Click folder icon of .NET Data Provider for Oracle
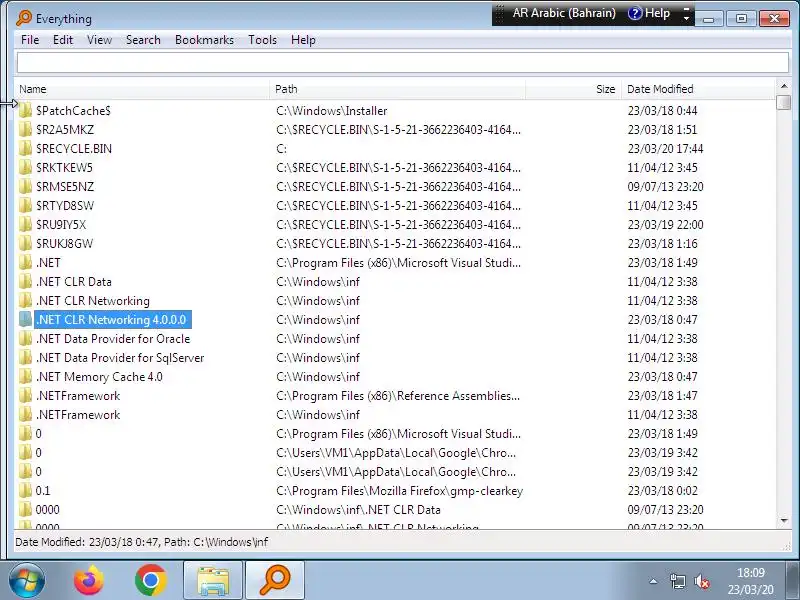 25,339
